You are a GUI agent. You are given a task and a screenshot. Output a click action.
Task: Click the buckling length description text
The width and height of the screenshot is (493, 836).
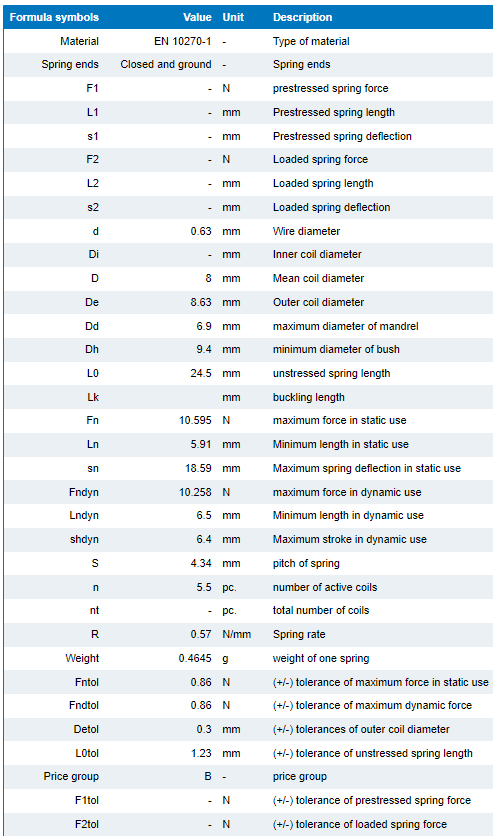point(309,397)
